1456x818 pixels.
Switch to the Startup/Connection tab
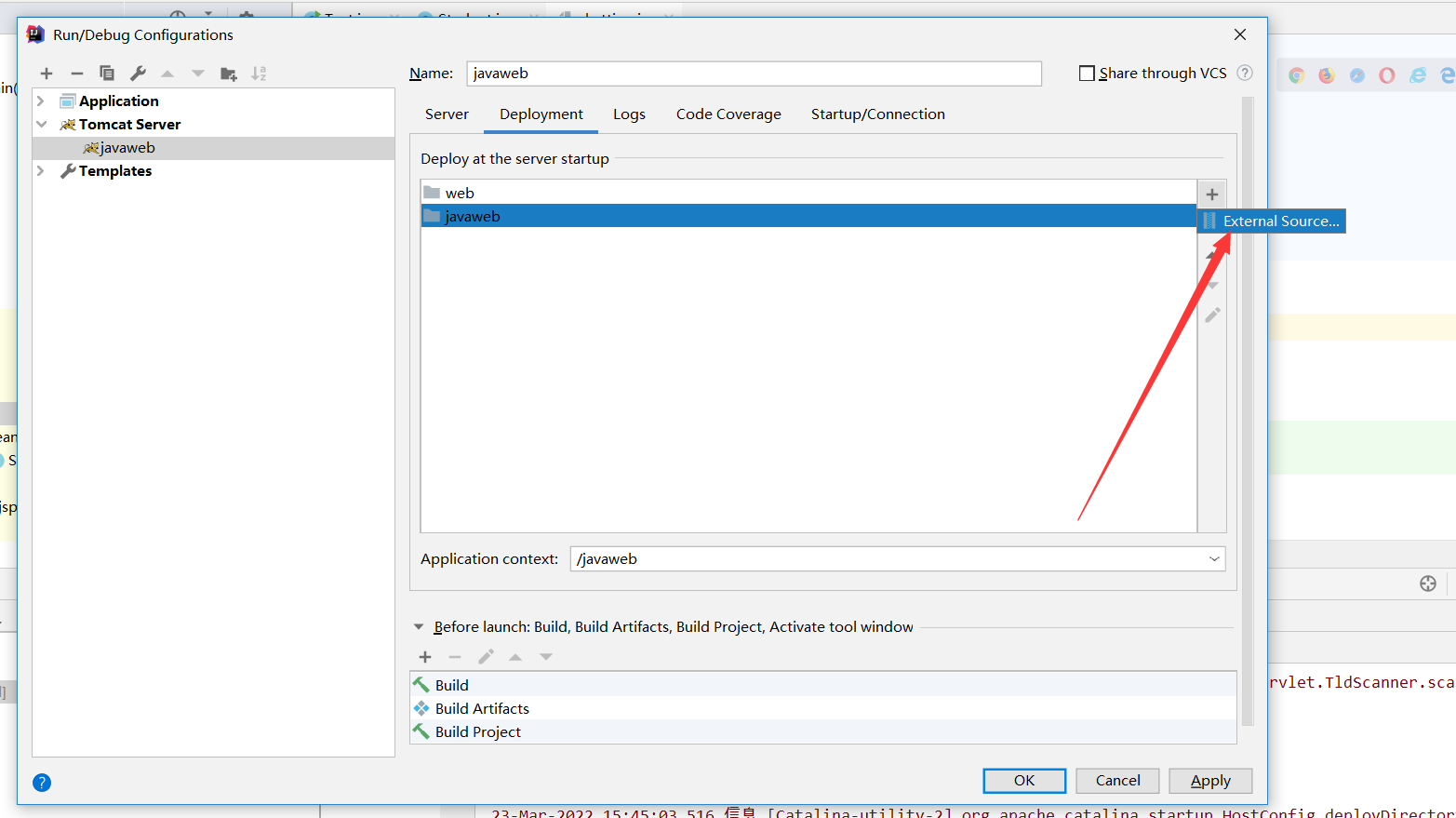coord(877,114)
